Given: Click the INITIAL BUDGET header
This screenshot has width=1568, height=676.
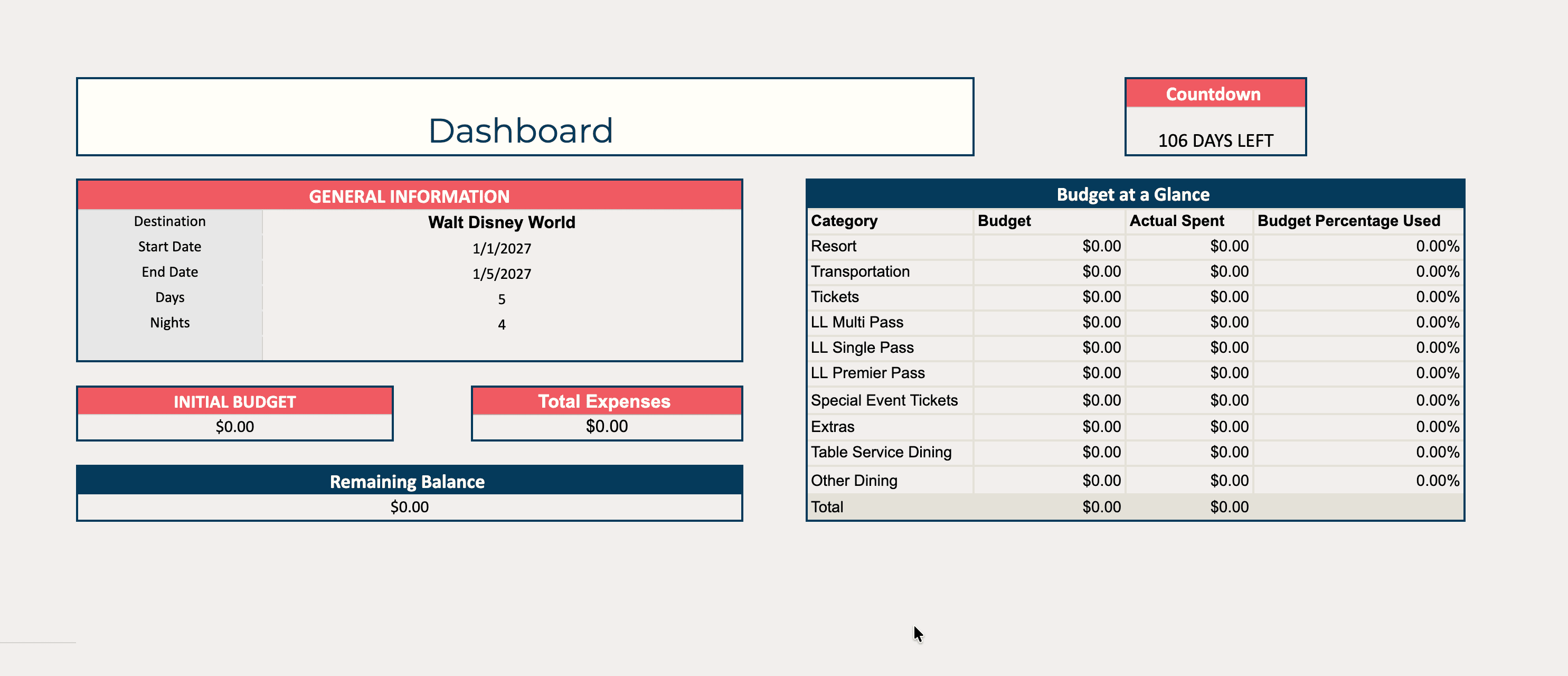Looking at the screenshot, I should pos(235,401).
